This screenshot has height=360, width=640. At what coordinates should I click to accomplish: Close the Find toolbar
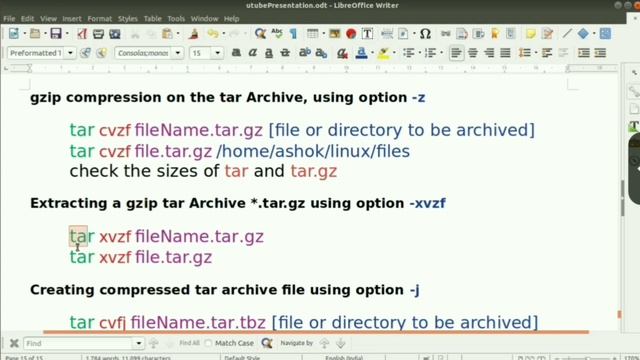(14, 343)
